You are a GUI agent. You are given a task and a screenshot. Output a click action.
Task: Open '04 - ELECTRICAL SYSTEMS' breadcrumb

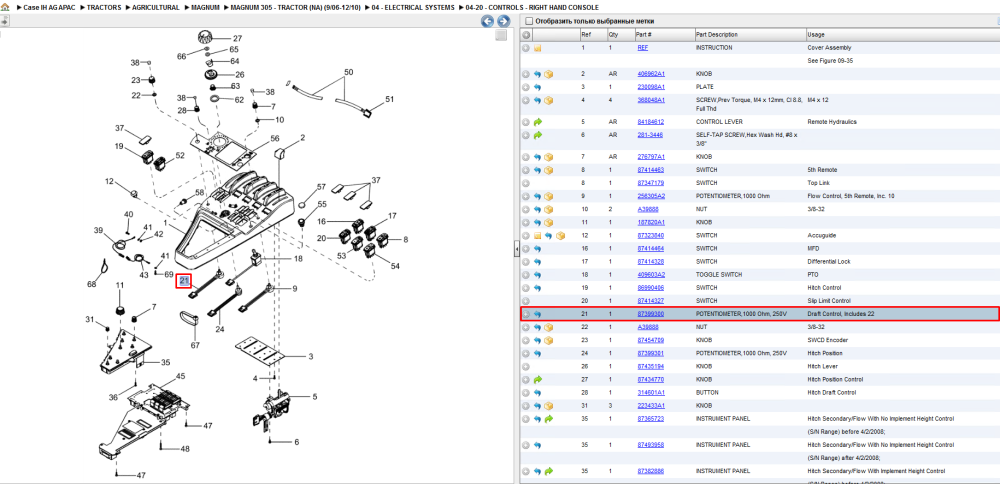pos(413,7)
